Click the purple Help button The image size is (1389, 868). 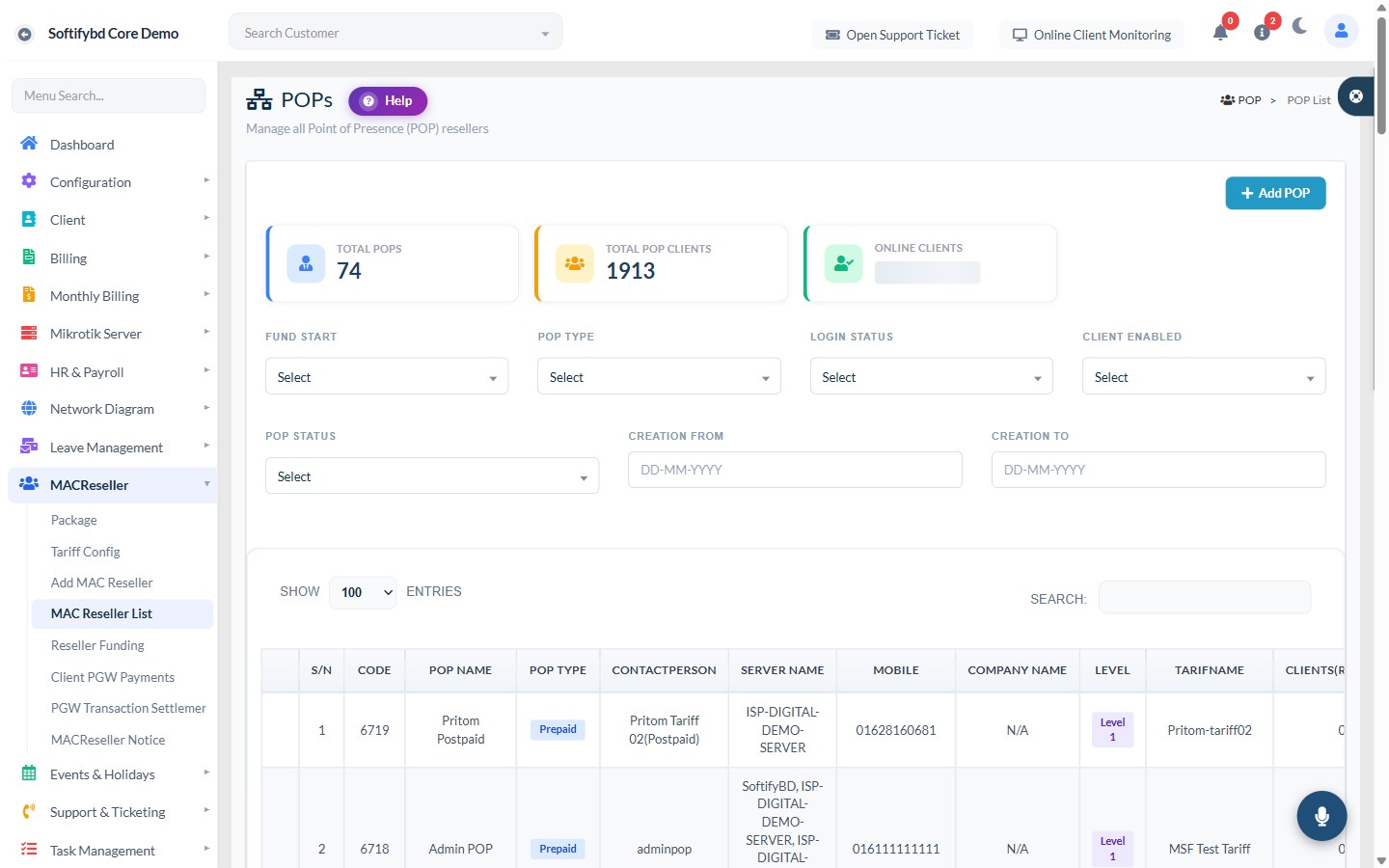pyautogui.click(x=388, y=100)
